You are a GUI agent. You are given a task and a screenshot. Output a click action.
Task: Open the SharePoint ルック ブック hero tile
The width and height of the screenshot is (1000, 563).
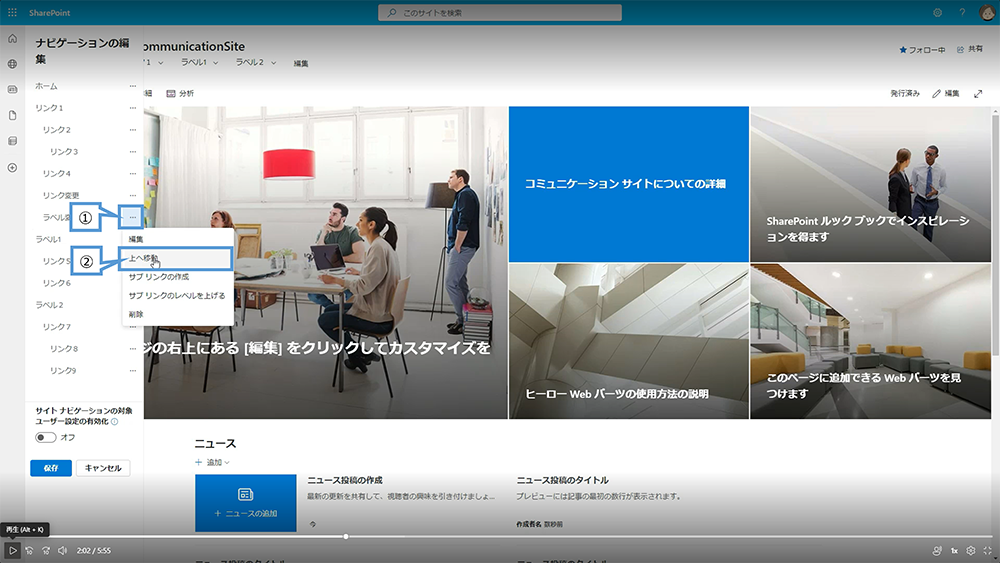[x=871, y=184]
